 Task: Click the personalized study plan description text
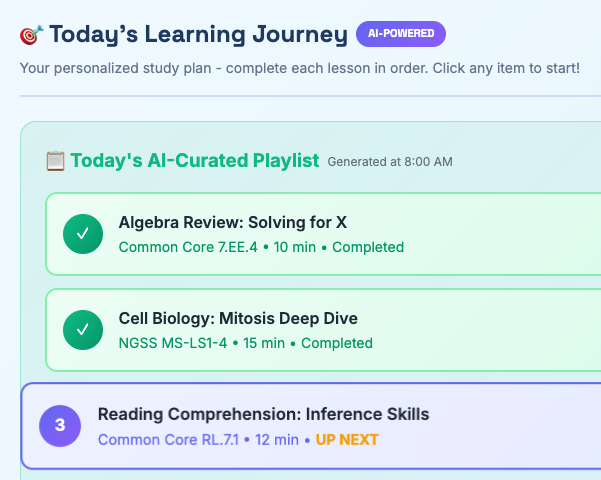[299, 68]
